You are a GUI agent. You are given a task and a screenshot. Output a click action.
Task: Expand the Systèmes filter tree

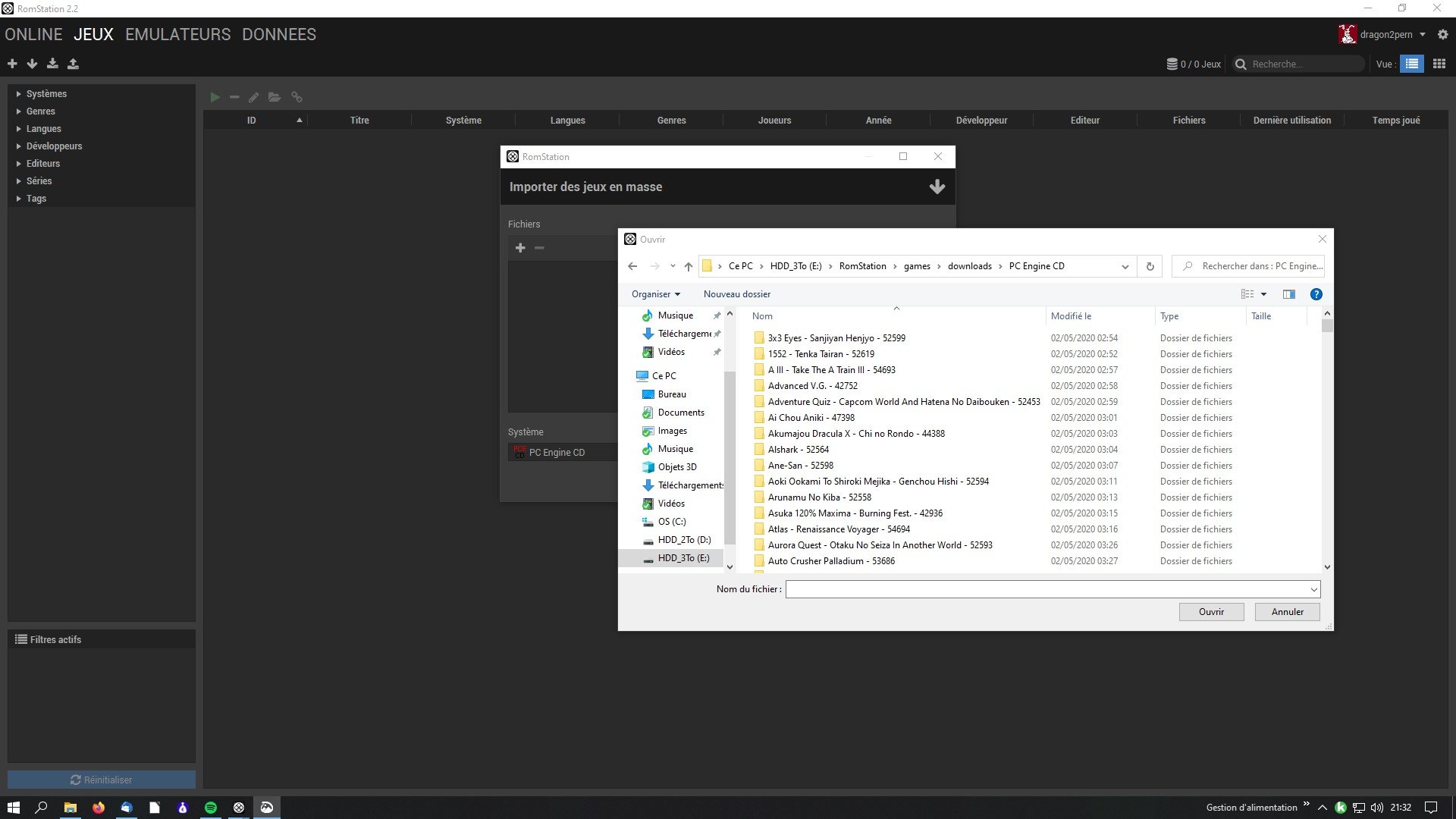tap(18, 94)
